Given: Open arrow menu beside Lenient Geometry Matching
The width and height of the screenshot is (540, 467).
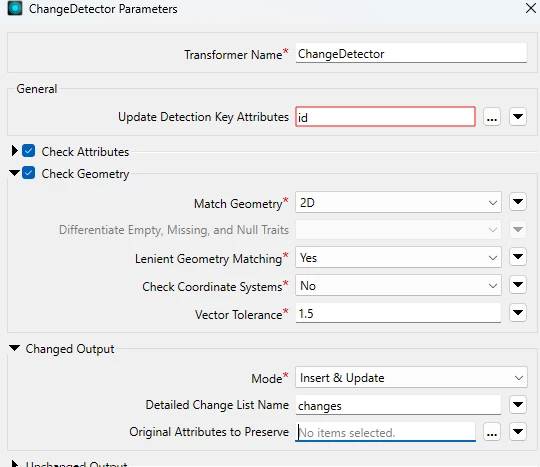Looking at the screenshot, I should [518, 257].
